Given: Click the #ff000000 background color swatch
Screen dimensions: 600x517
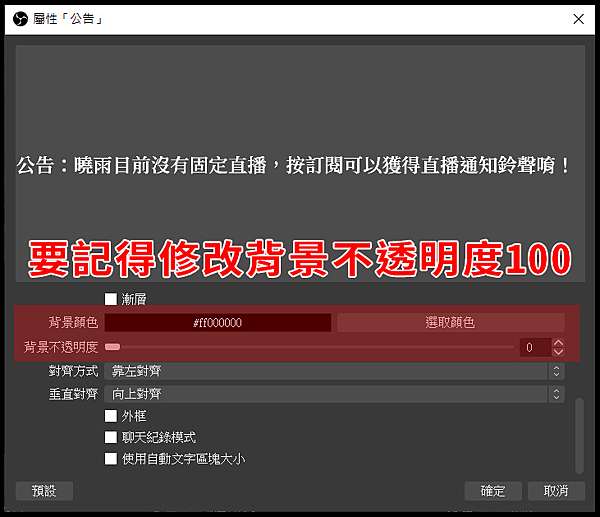Looking at the screenshot, I should click(x=218, y=322).
